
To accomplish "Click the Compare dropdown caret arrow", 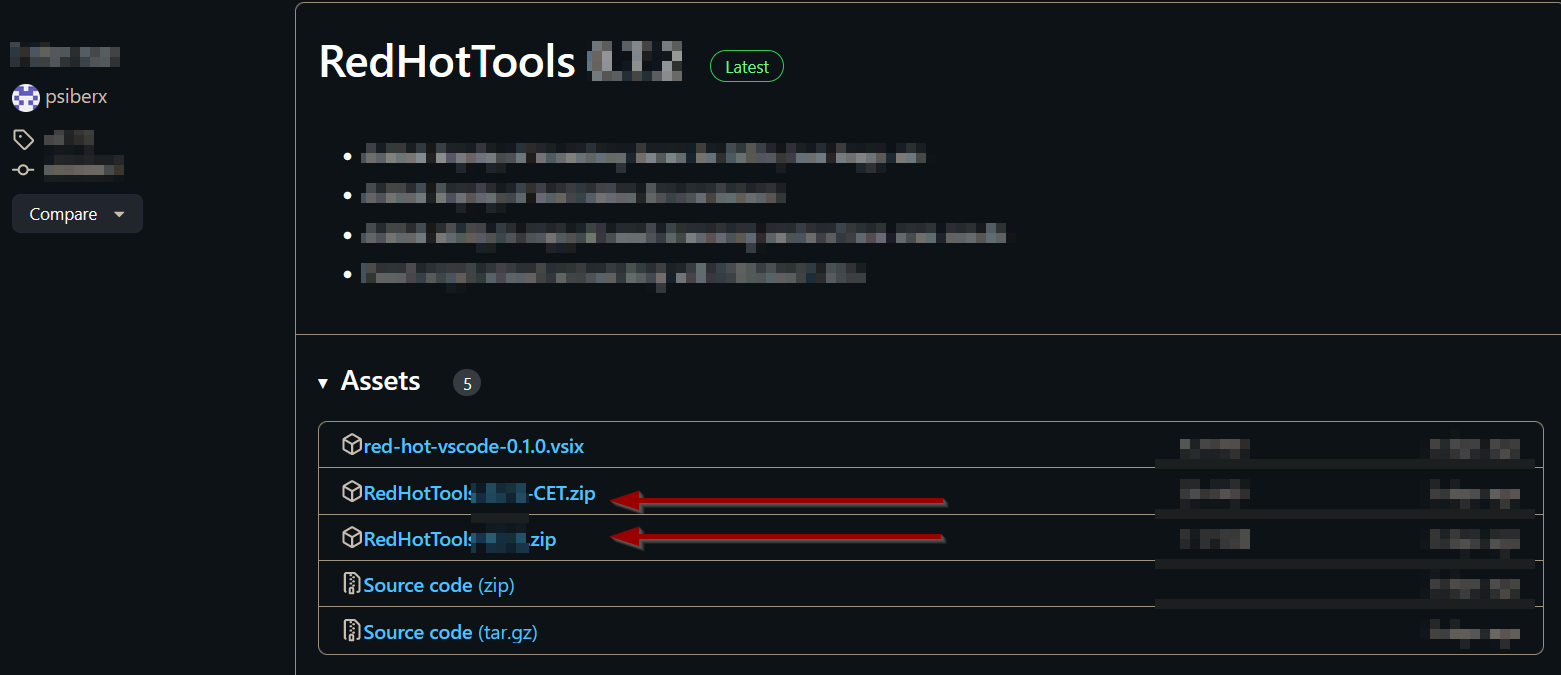I will 120,214.
